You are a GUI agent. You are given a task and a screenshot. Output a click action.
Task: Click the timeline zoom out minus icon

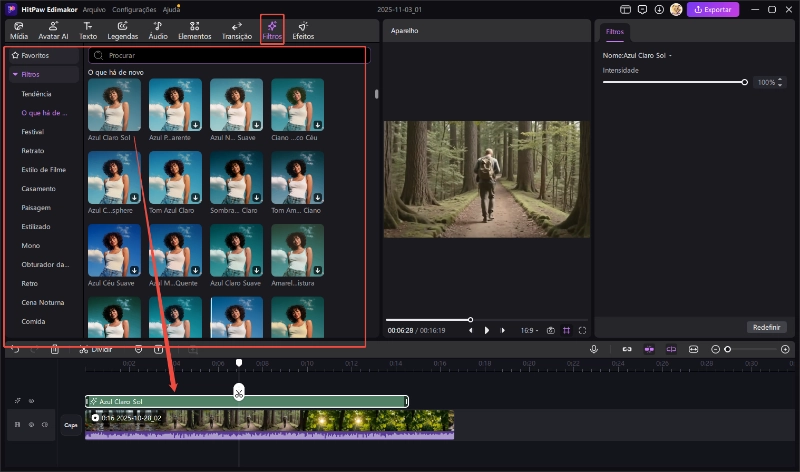click(715, 349)
